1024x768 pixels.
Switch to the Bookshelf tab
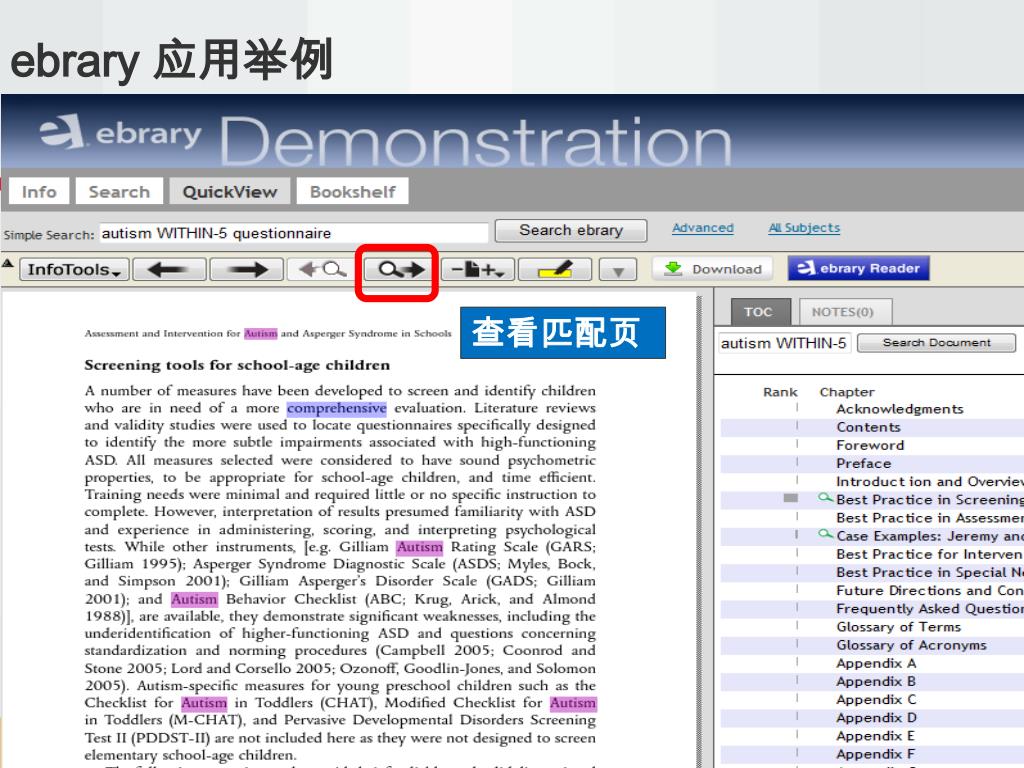click(353, 191)
